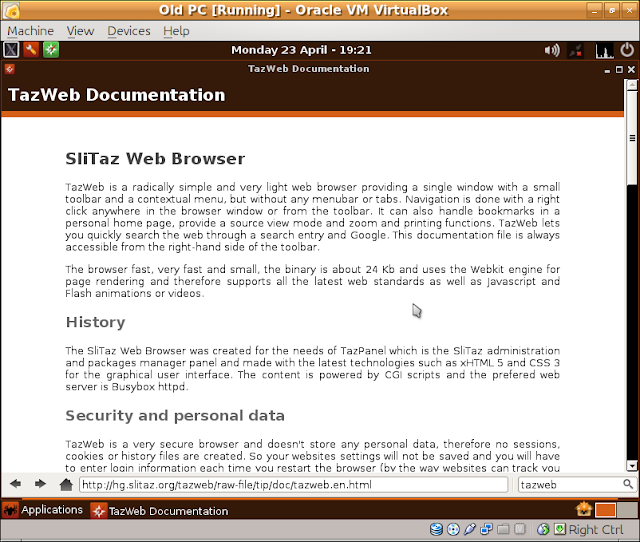Open the wrench settings icon in top panel
The width and height of the screenshot is (640, 542).
[x=31, y=50]
